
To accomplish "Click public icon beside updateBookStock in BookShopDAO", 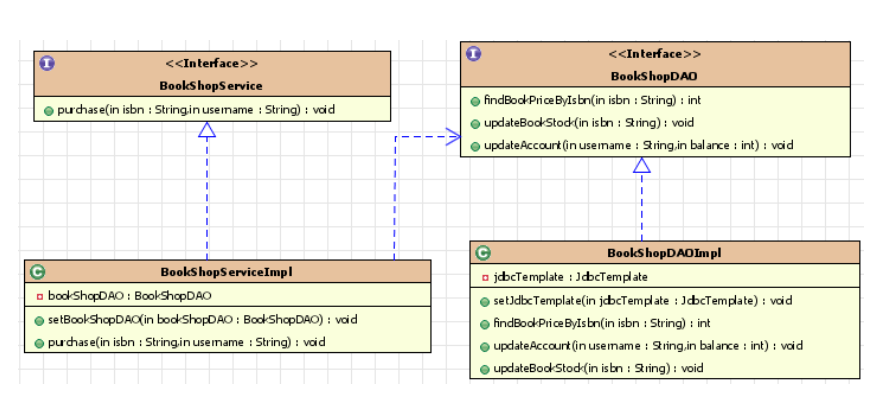I will (x=475, y=124).
